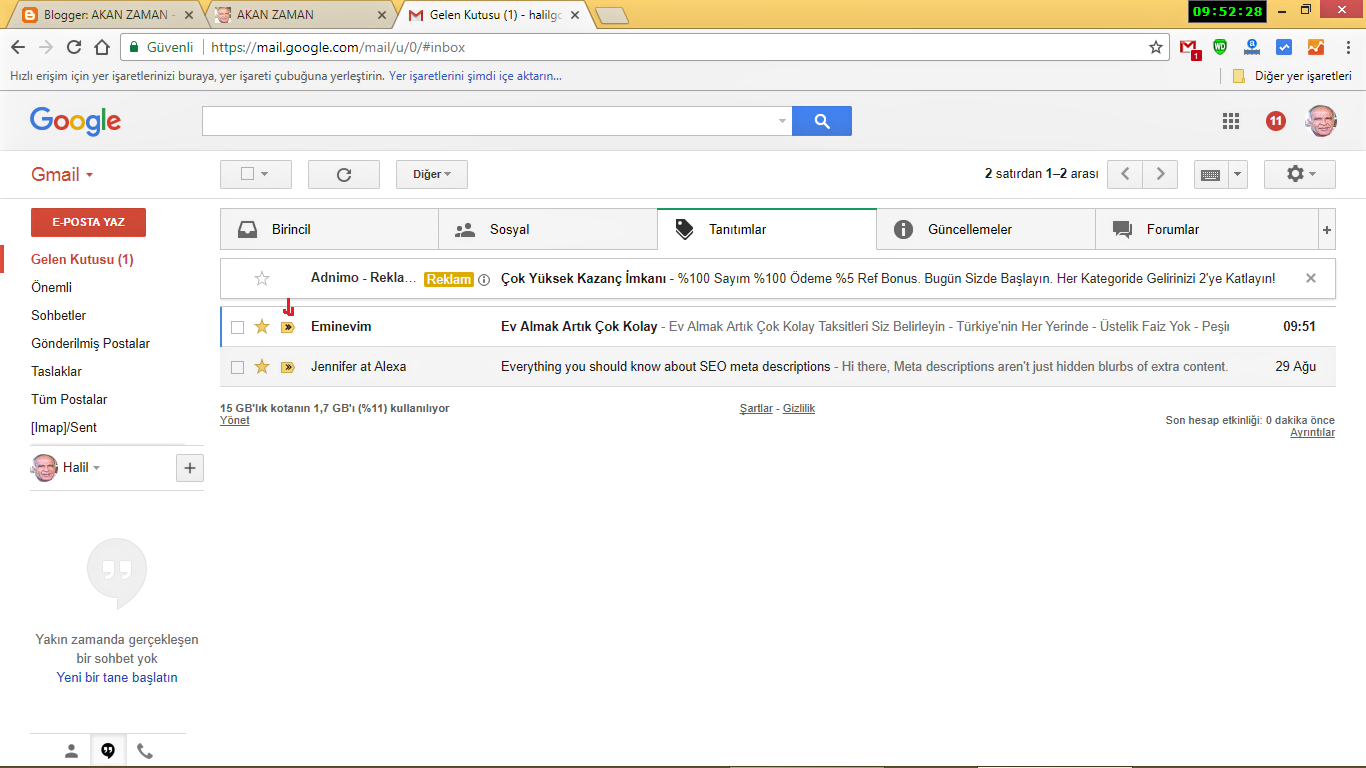This screenshot has width=1366, height=768.
Task: Expand the Gmail dropdown menu
Action: point(62,175)
